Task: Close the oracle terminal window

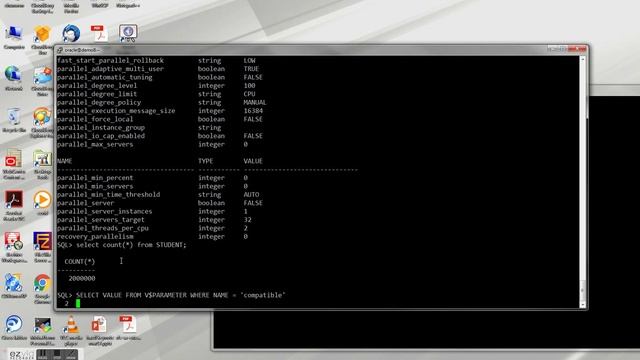Action: [578, 49]
